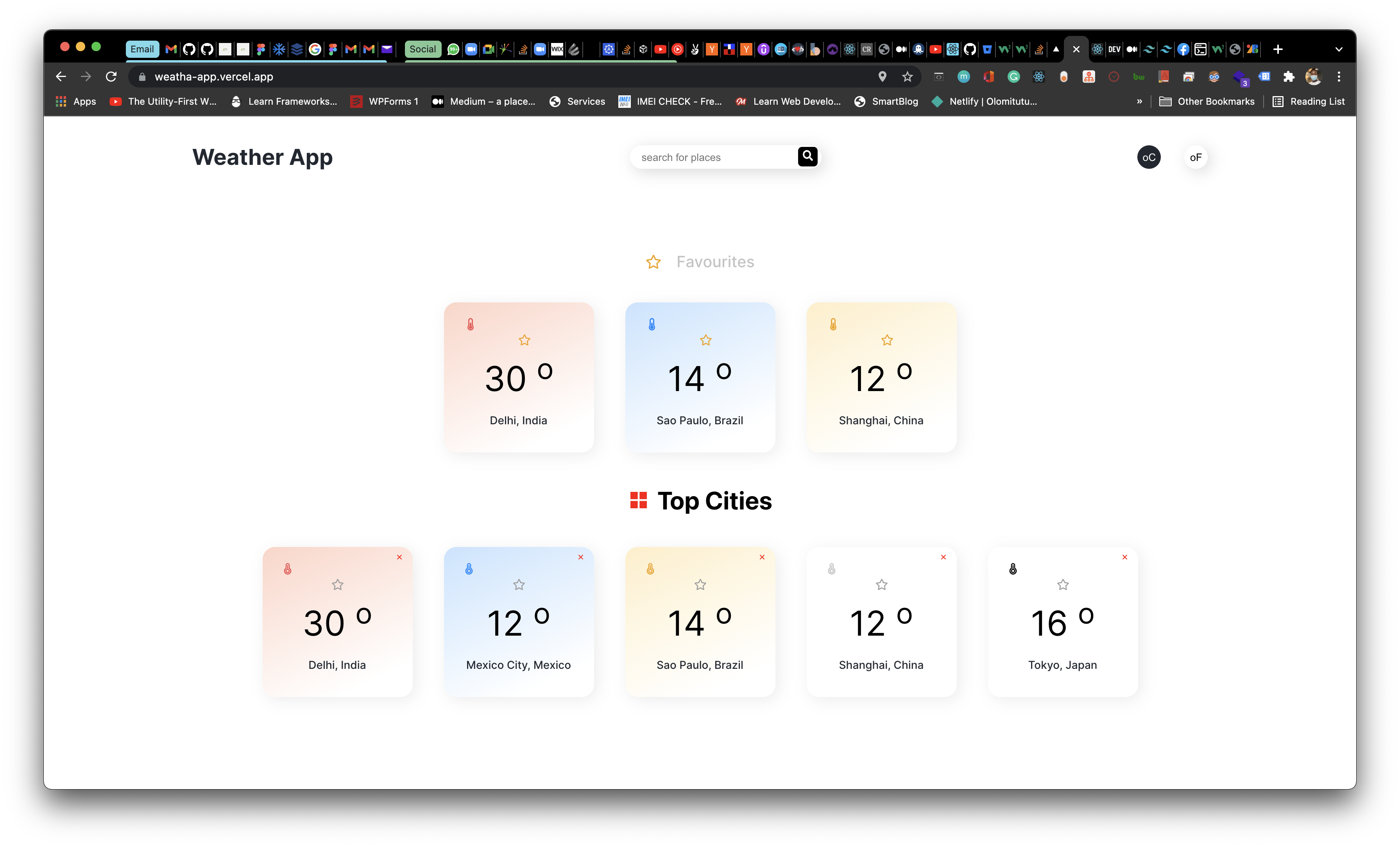
Task: Remove the Delhi card from Top Cities
Action: pos(399,557)
